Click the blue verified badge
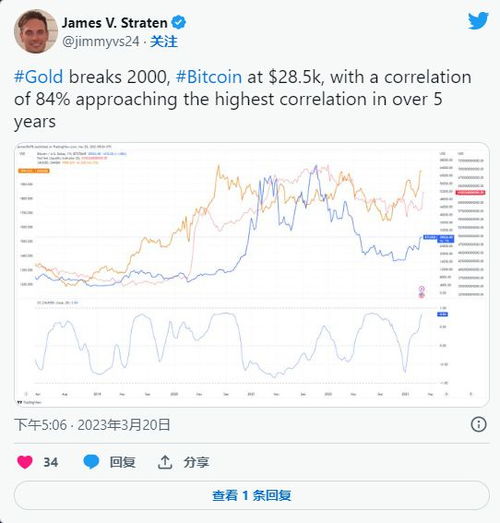This screenshot has height=523, width=500. click(178, 22)
